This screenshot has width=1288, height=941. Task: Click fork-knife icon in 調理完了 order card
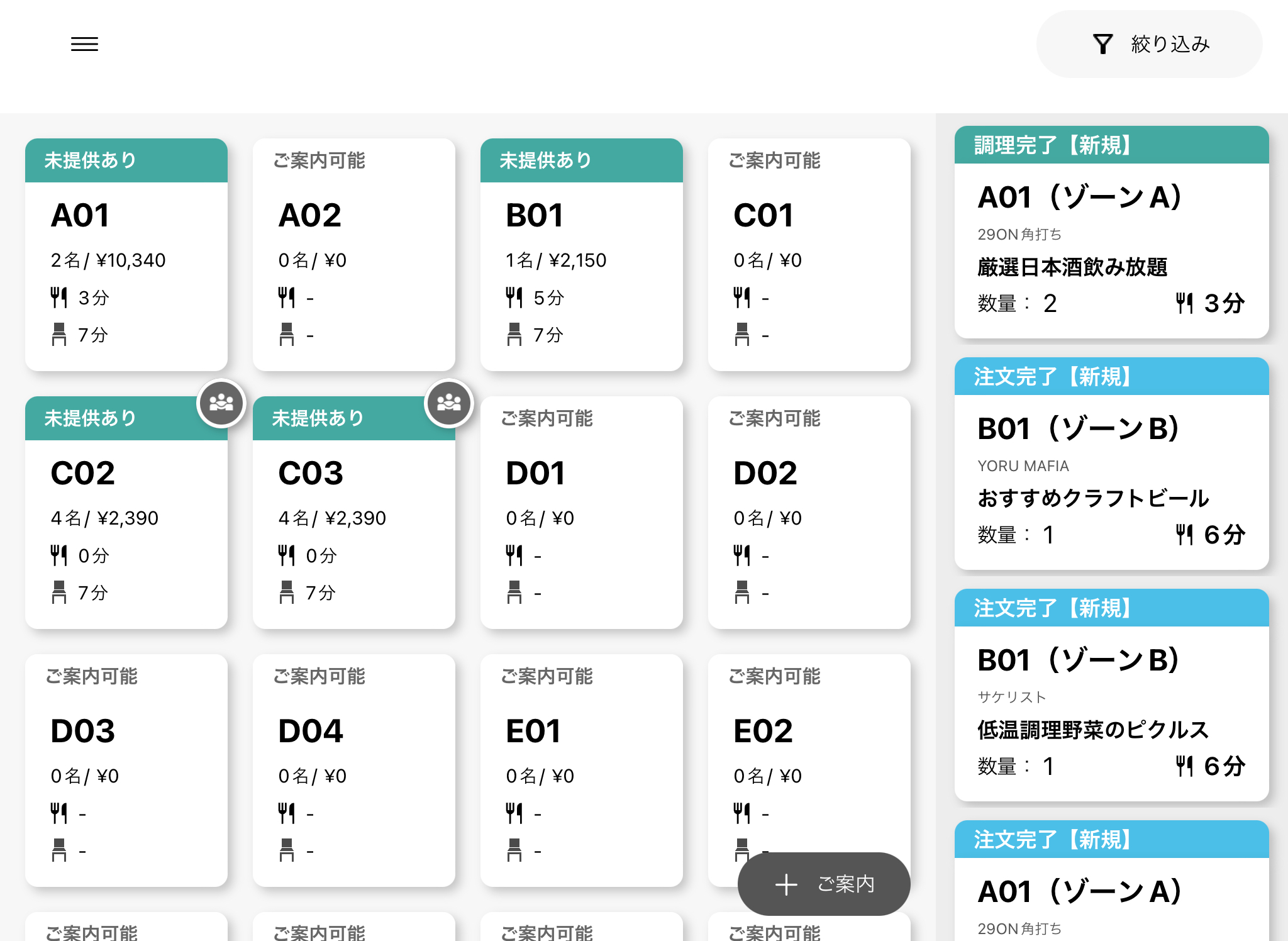click(1184, 303)
